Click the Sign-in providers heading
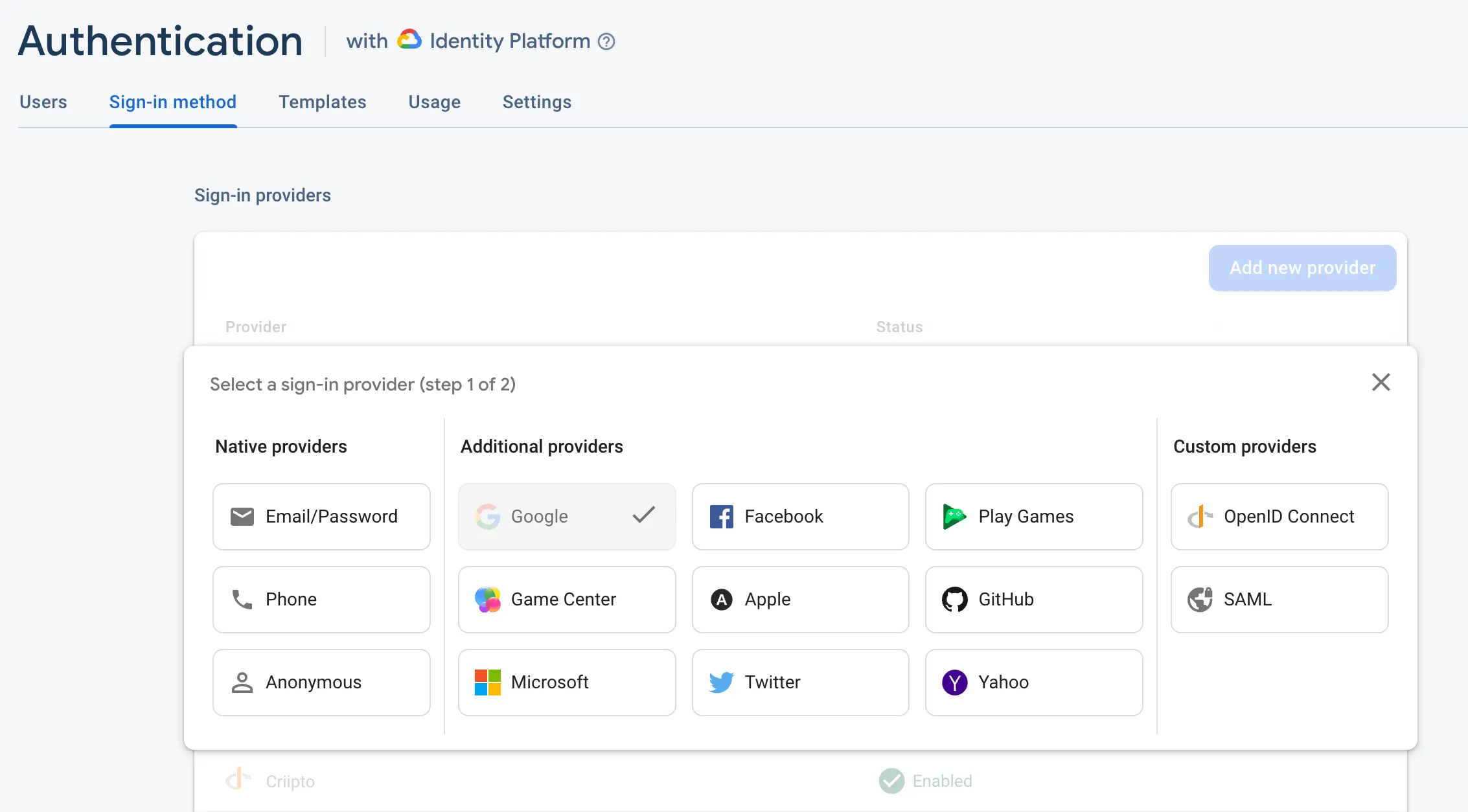1468x812 pixels. coord(262,196)
